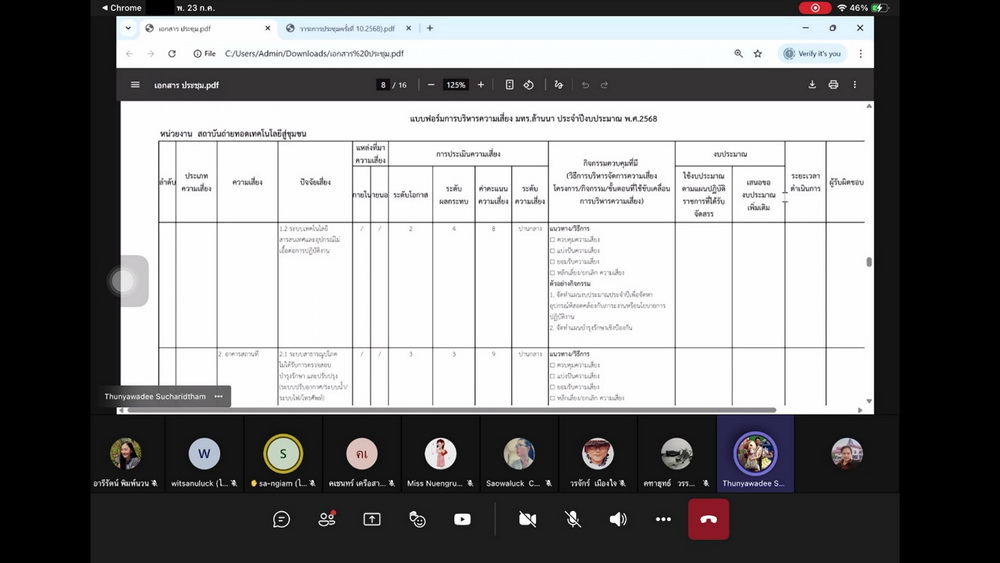Rotate the PDF counterclockwise
The height and width of the screenshot is (563, 1000).
pos(529,85)
